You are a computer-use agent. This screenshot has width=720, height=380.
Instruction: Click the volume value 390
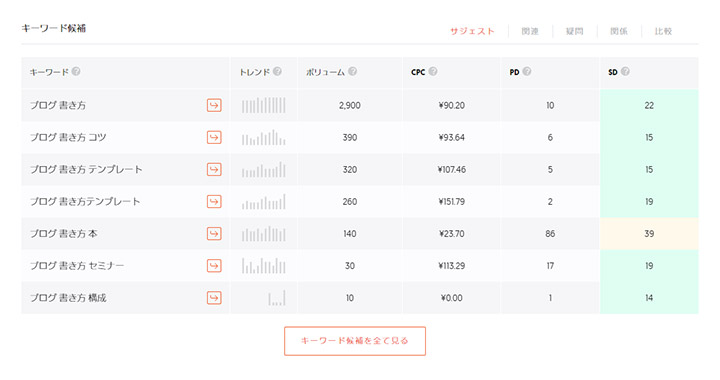point(350,137)
